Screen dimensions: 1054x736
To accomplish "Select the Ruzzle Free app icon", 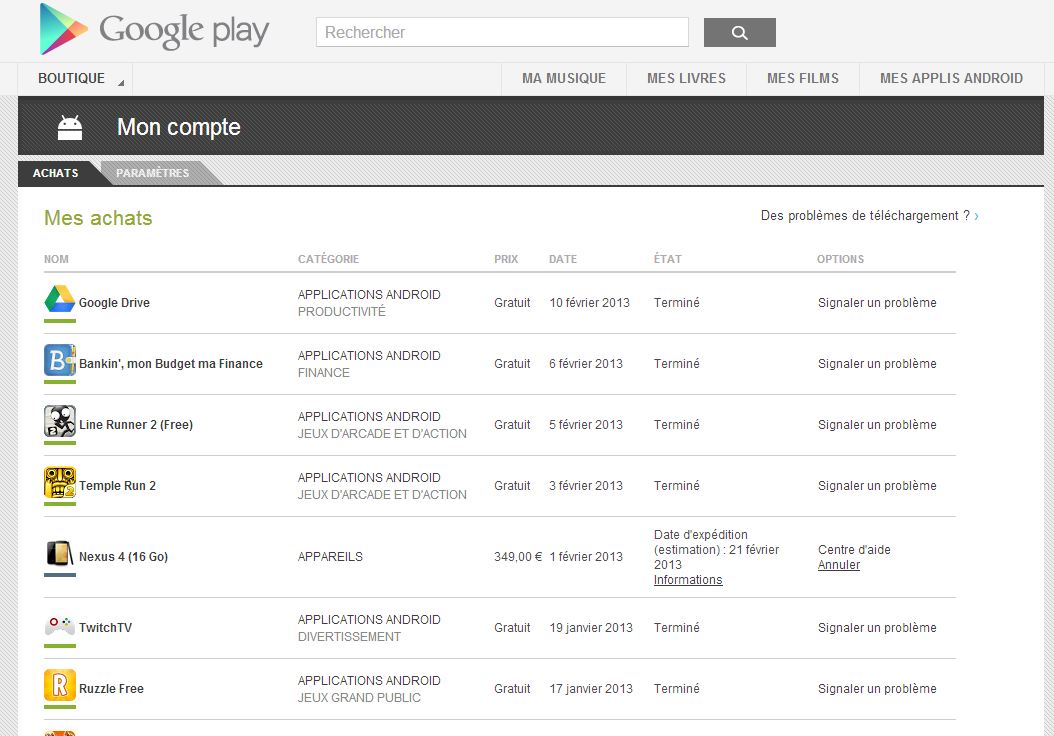I will pyautogui.click(x=60, y=686).
